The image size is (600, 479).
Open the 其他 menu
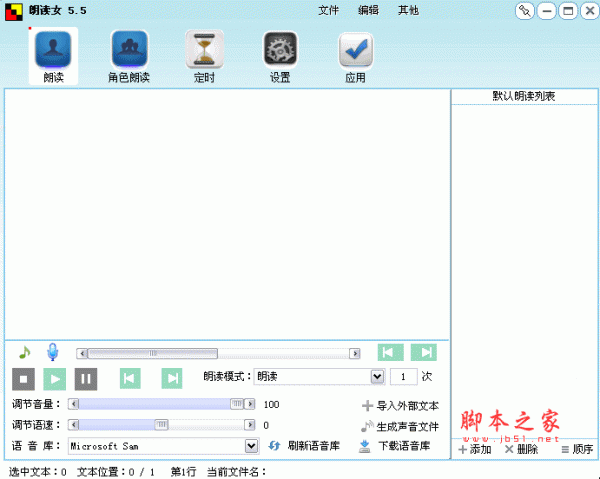coord(408,10)
